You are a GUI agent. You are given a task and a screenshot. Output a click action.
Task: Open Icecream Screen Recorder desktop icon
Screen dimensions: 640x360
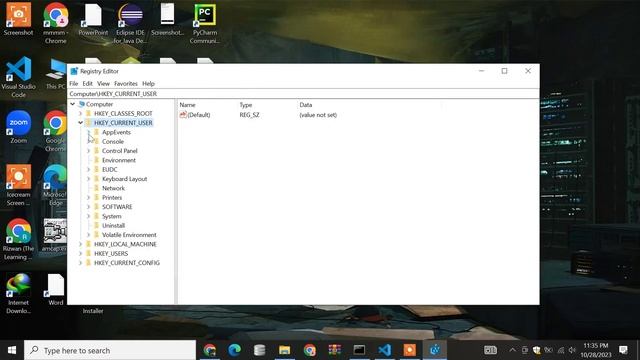(18, 184)
